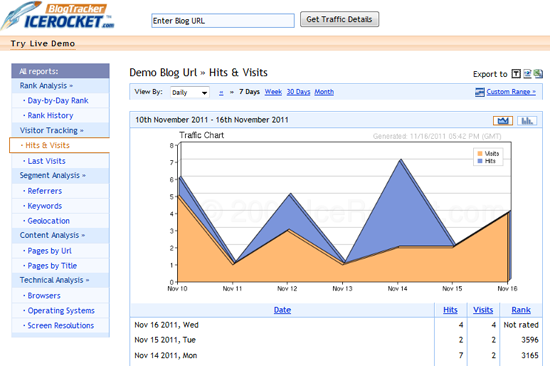Image resolution: width=550 pixels, height=366 pixels.
Task: Click the 'Traffic Chart' title
Action: [201, 135]
